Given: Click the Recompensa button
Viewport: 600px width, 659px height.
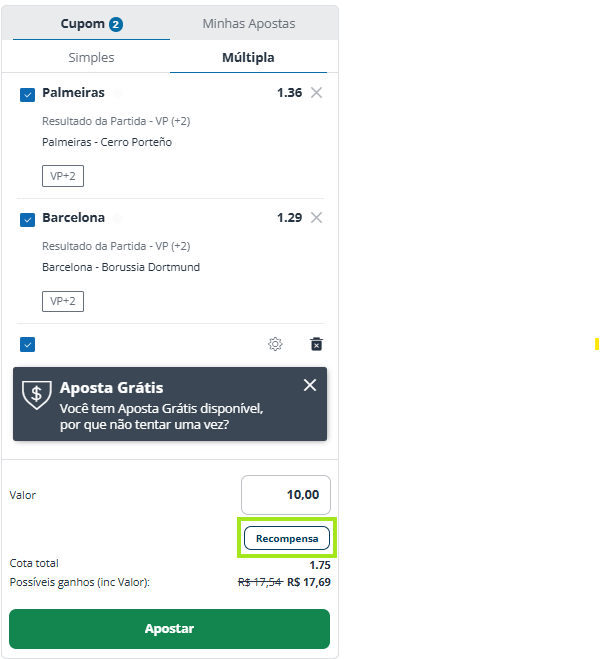Looking at the screenshot, I should 287,538.
